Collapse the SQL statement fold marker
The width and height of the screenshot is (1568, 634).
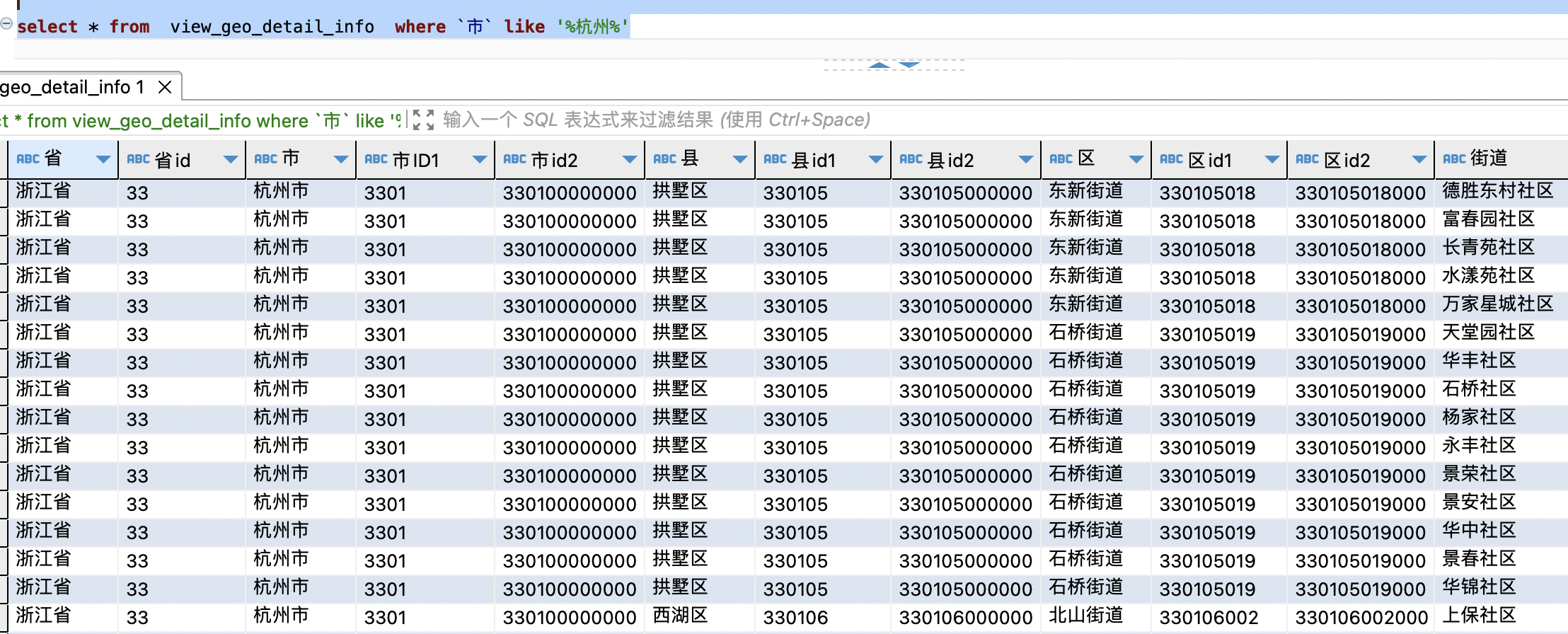tap(6, 23)
